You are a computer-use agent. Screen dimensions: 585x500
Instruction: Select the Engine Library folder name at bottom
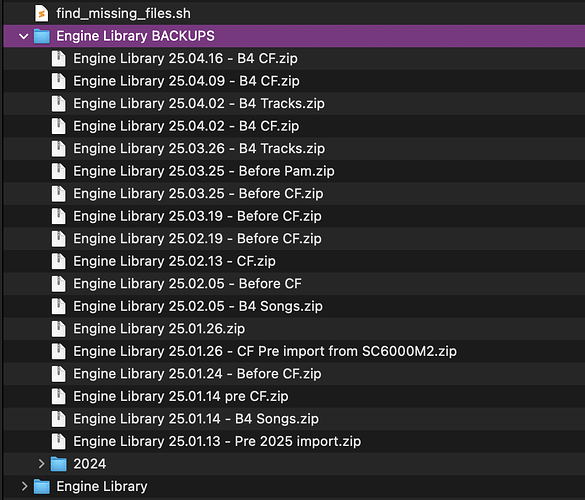coord(102,487)
